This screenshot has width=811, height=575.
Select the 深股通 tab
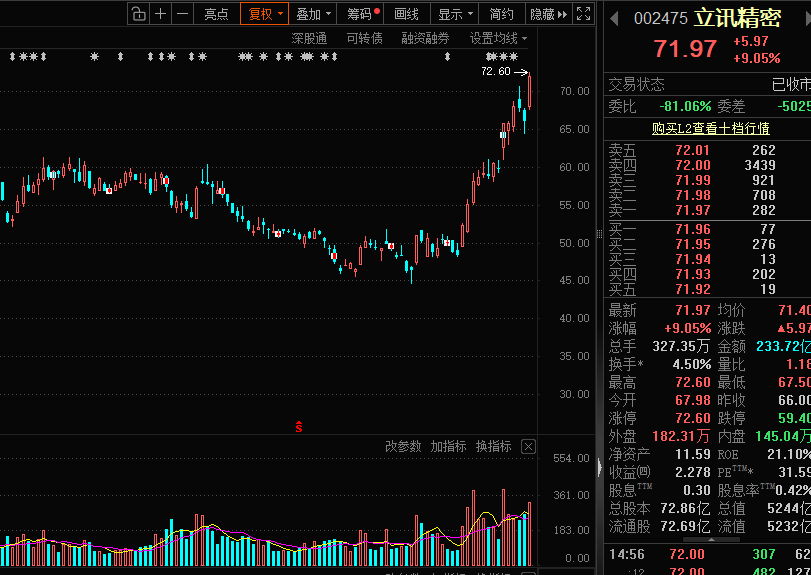(x=309, y=38)
